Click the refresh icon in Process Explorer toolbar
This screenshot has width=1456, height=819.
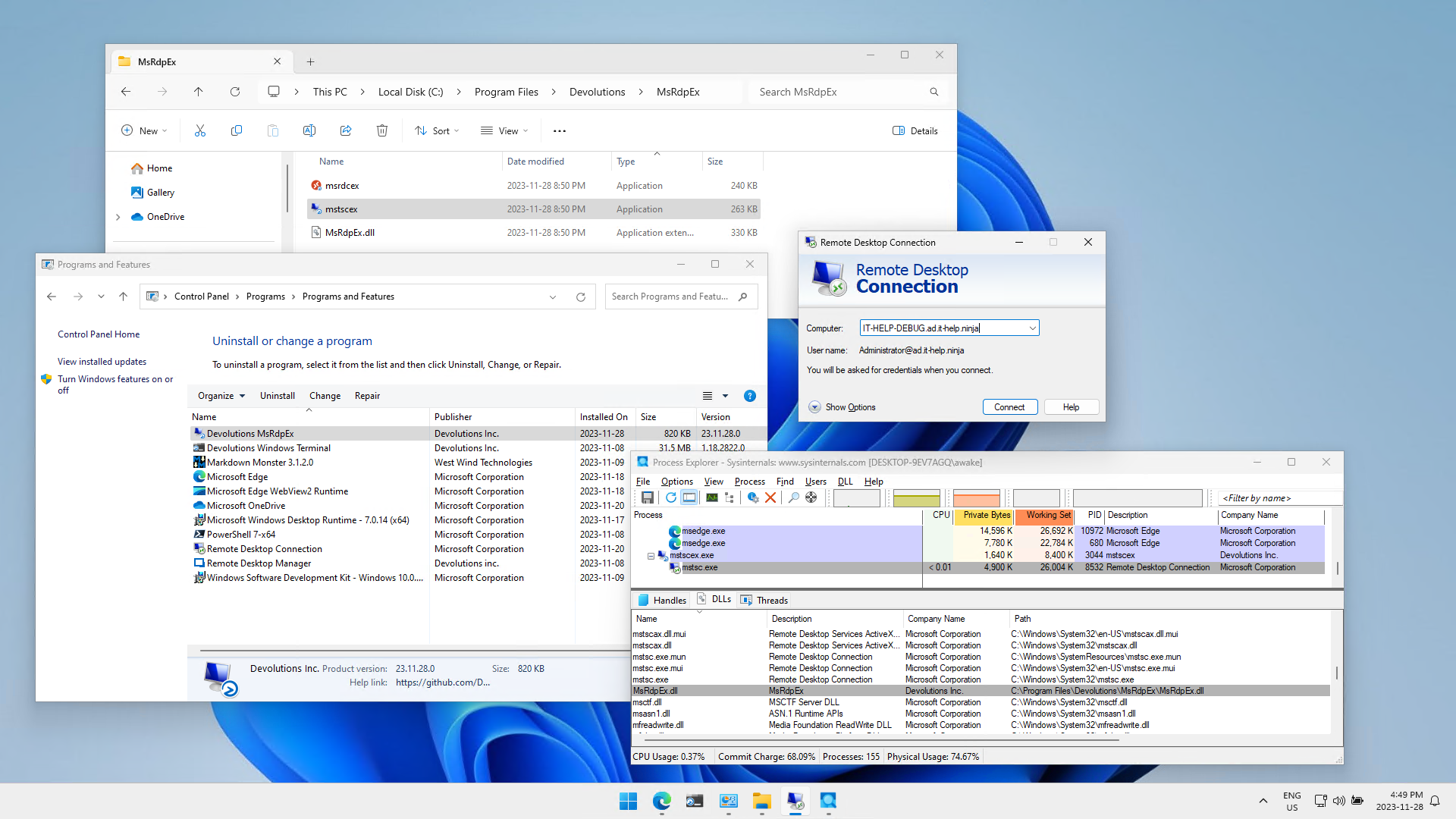pyautogui.click(x=670, y=498)
